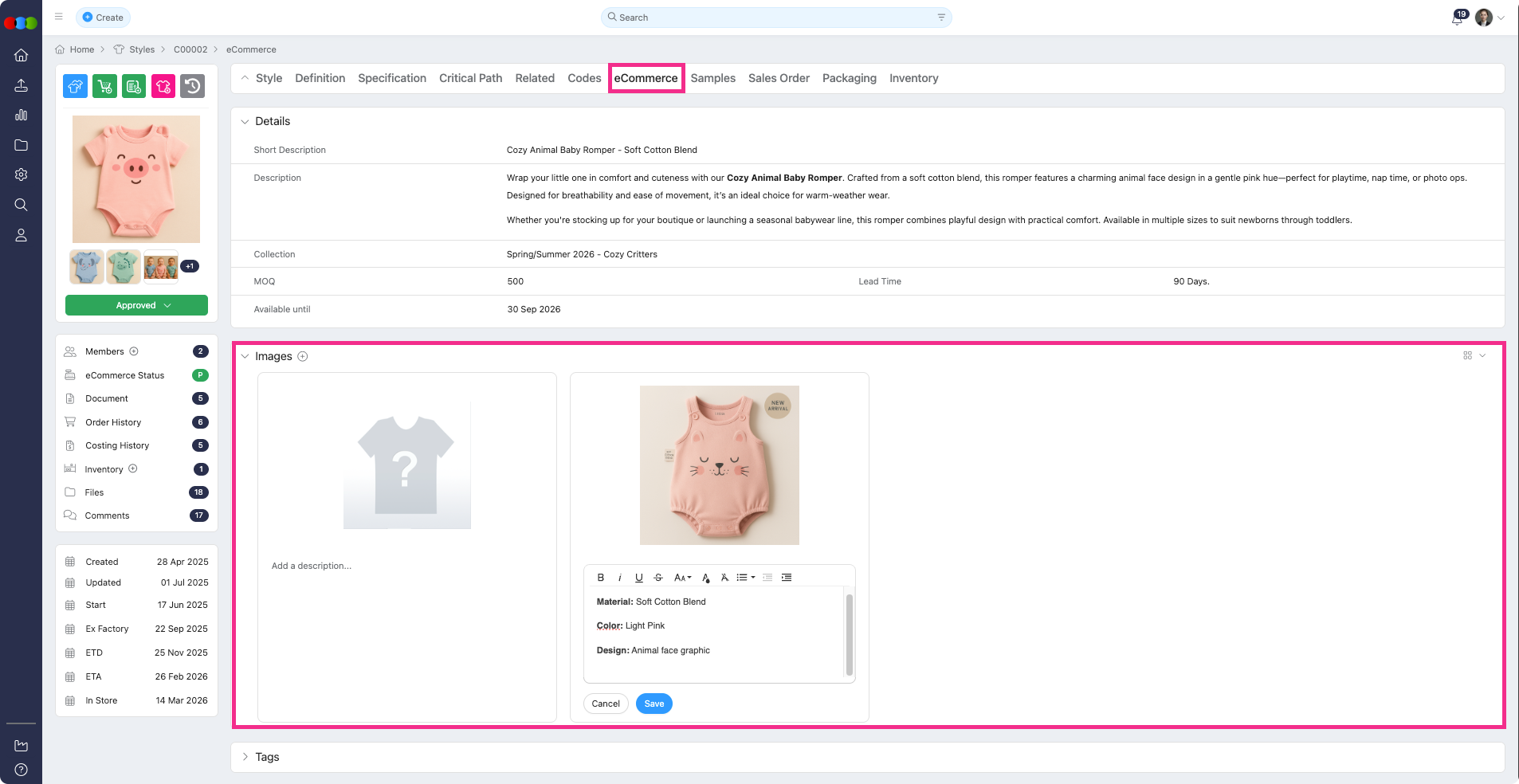Screen dimensions: 1519x784
Task: Click the Cancel button
Action: (606, 704)
